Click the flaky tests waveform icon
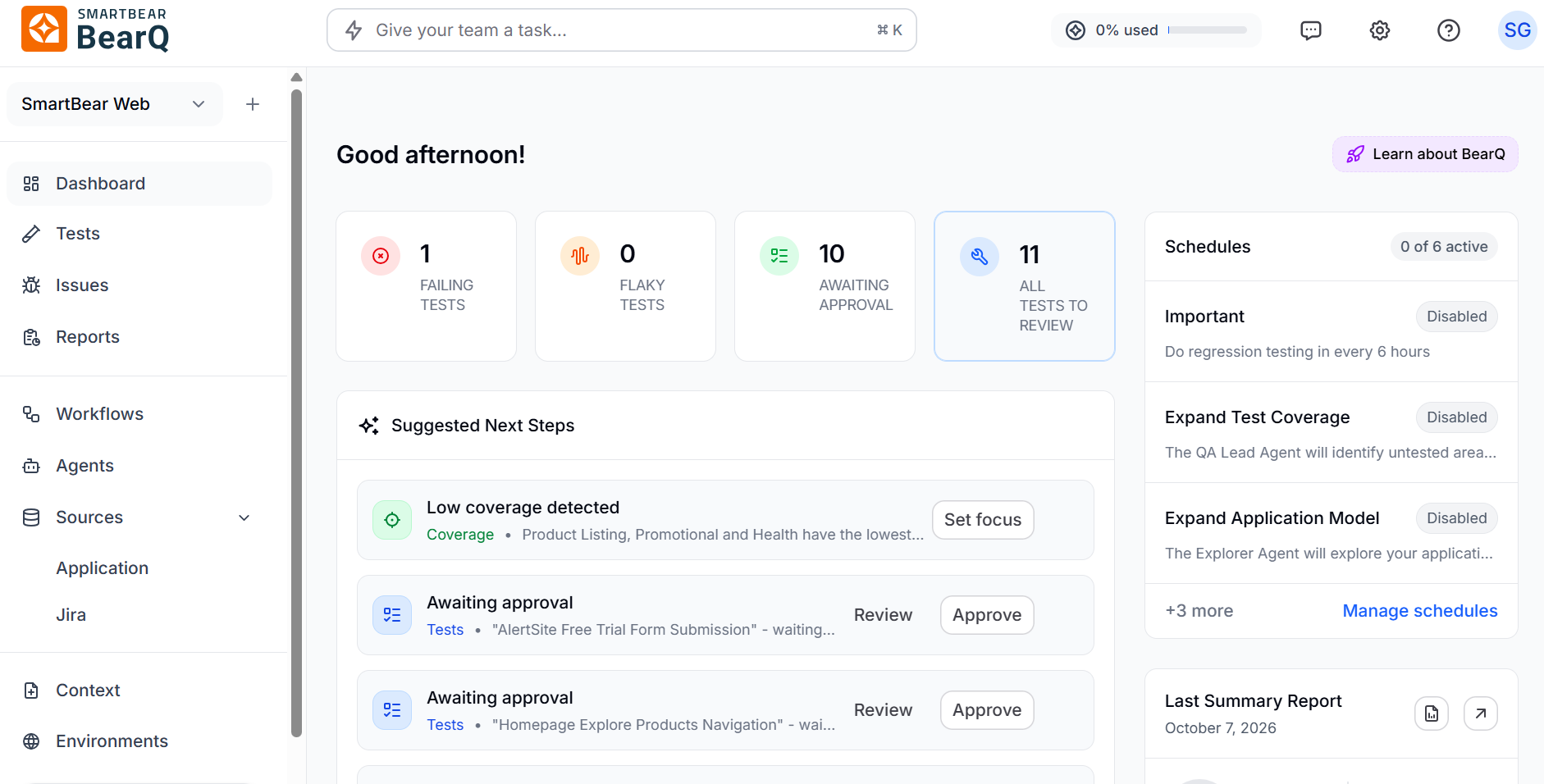Screen dimensions: 1544x784 pos(580,256)
